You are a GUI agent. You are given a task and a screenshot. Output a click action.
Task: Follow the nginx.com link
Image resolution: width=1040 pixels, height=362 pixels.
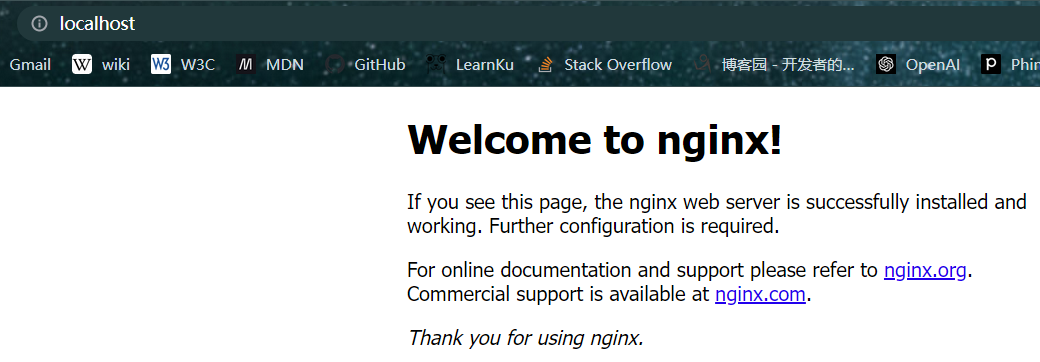(760, 294)
